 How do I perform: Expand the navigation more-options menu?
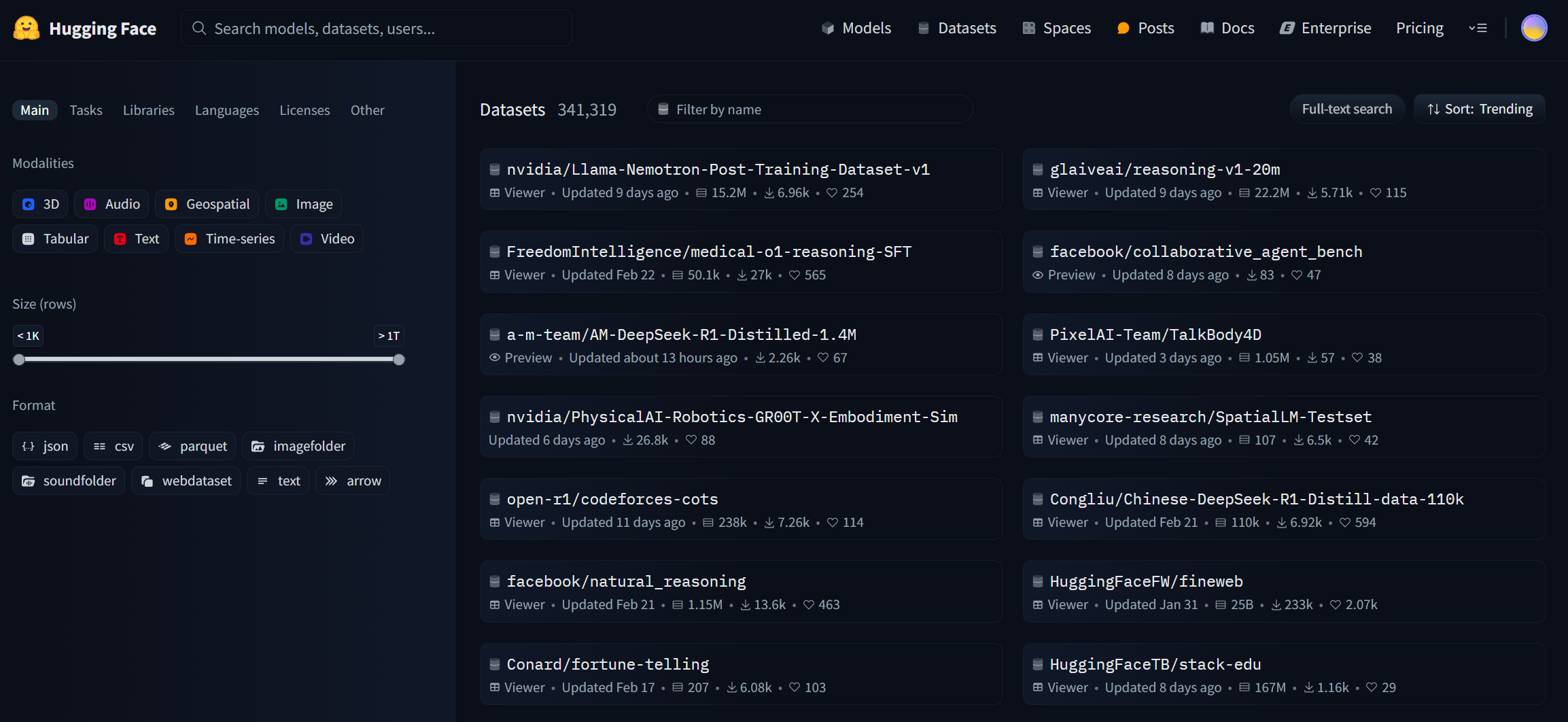tap(1478, 28)
